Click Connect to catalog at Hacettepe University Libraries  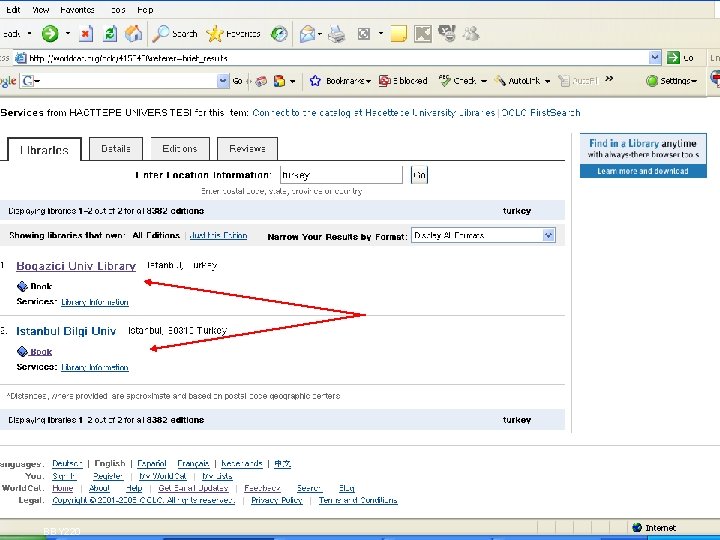coord(373,112)
